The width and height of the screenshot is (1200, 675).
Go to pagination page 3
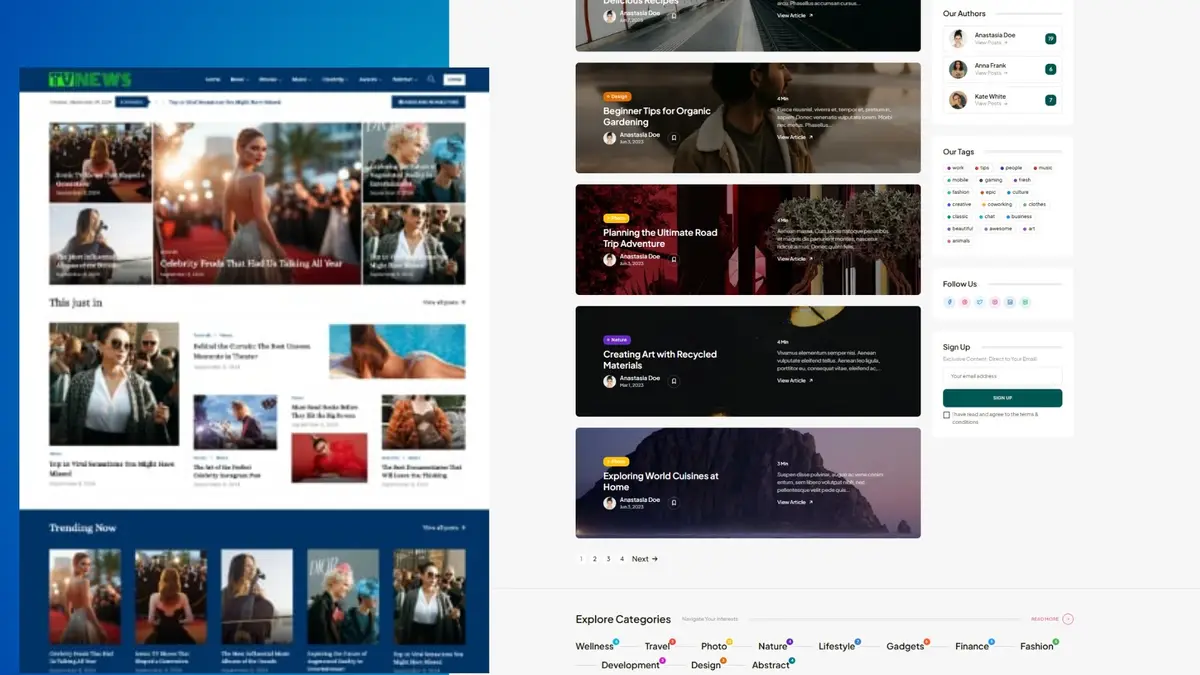pyautogui.click(x=608, y=559)
